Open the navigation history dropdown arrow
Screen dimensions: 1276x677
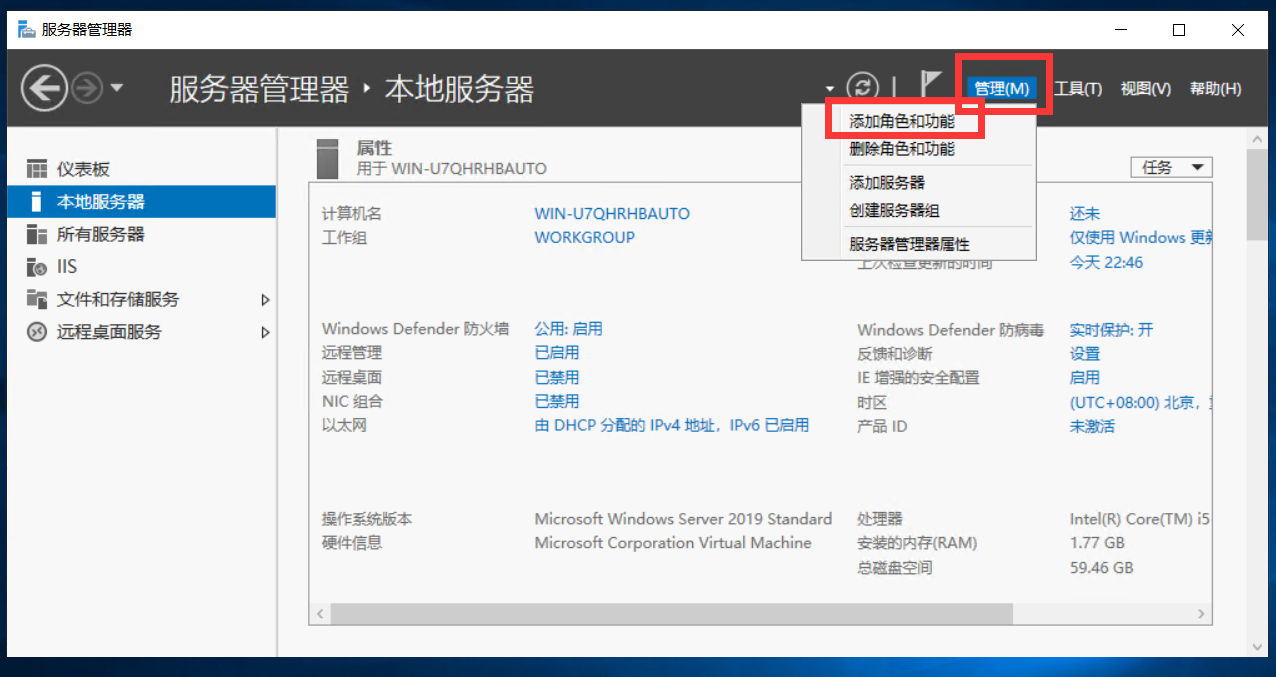pos(117,88)
